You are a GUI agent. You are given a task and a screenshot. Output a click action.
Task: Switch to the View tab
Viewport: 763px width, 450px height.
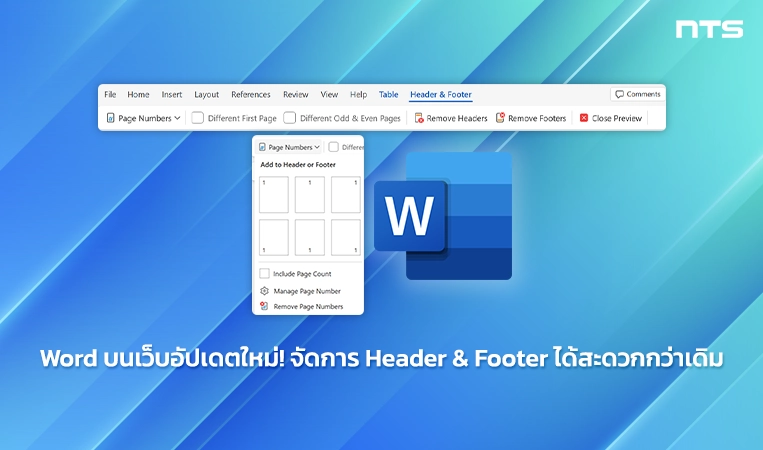[x=329, y=94]
